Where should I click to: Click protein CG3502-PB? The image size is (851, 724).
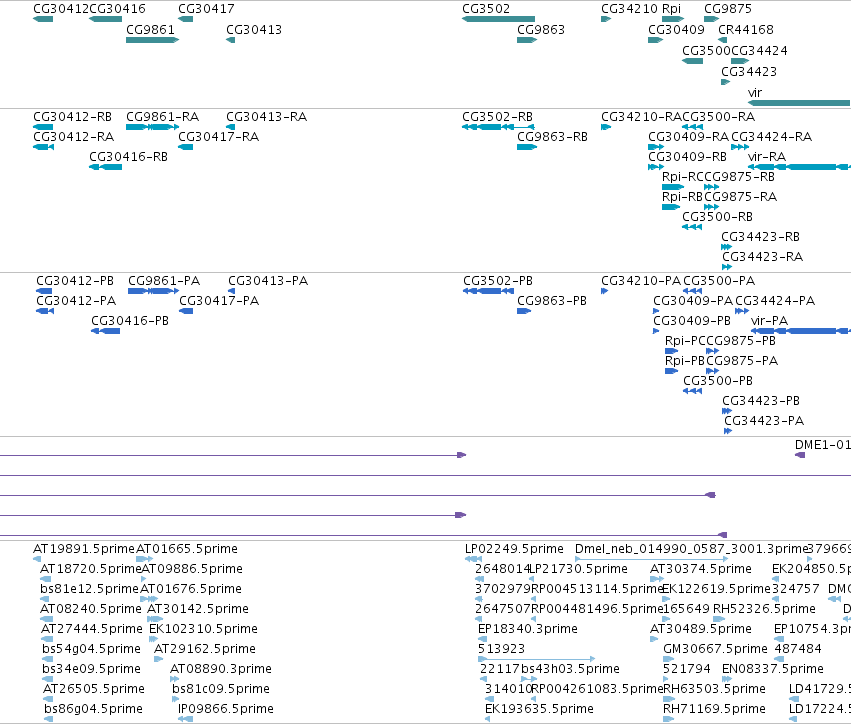coord(498,281)
